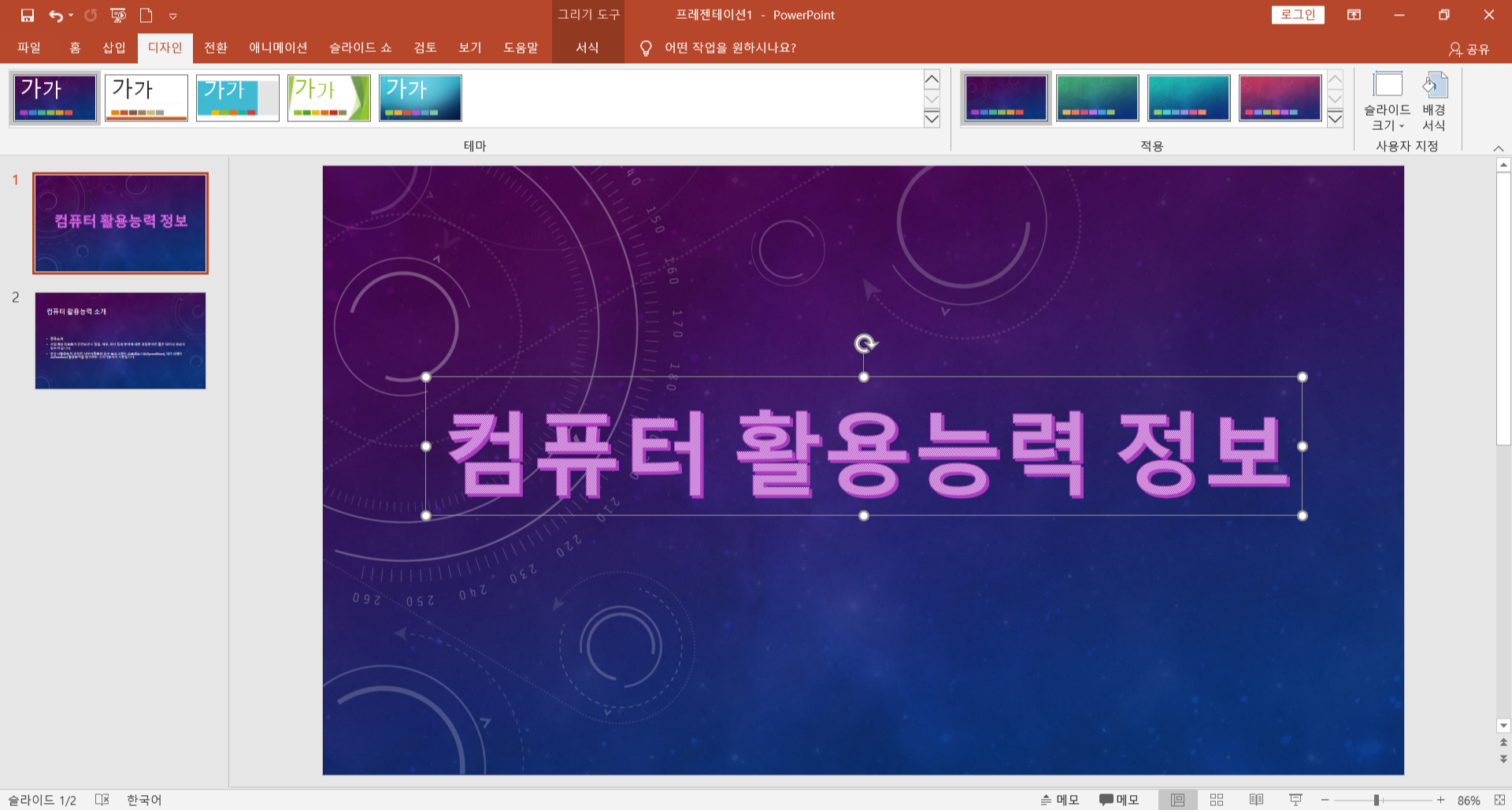The height and width of the screenshot is (810, 1512).
Task: Click the ribbon display options icon
Action: tap(1354, 15)
